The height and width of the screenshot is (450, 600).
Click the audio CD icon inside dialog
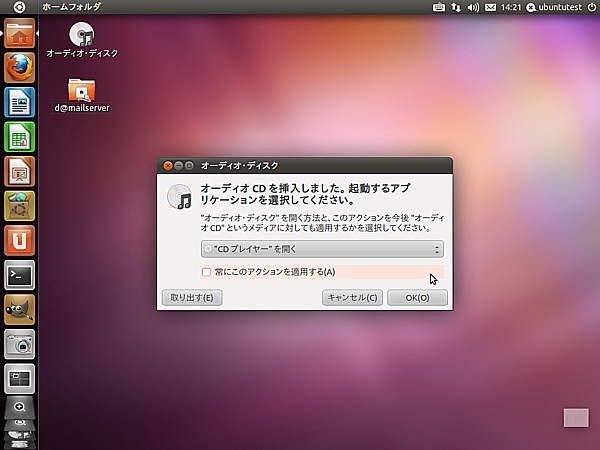pyautogui.click(x=179, y=197)
